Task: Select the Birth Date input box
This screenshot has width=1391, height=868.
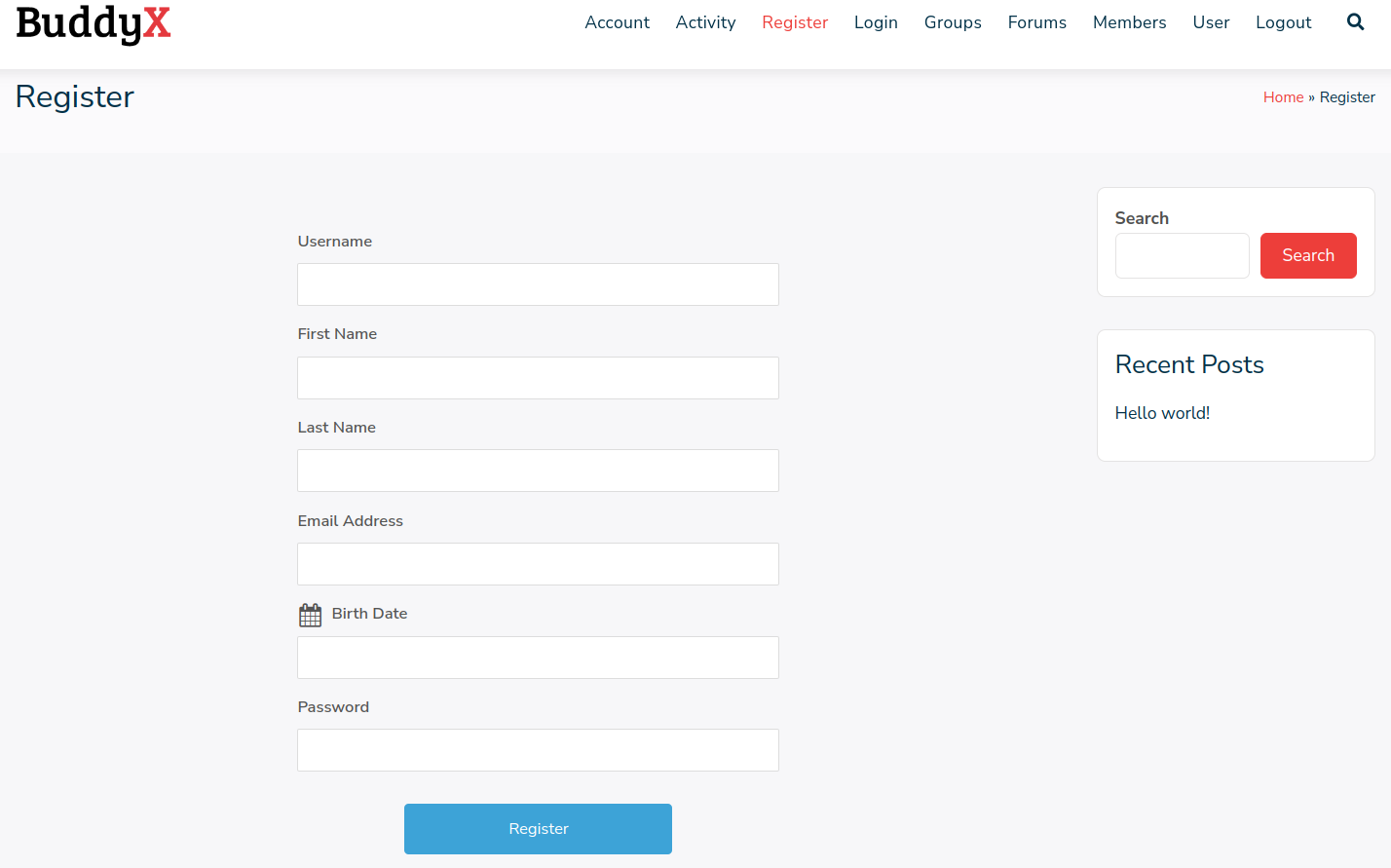Action: 538,658
